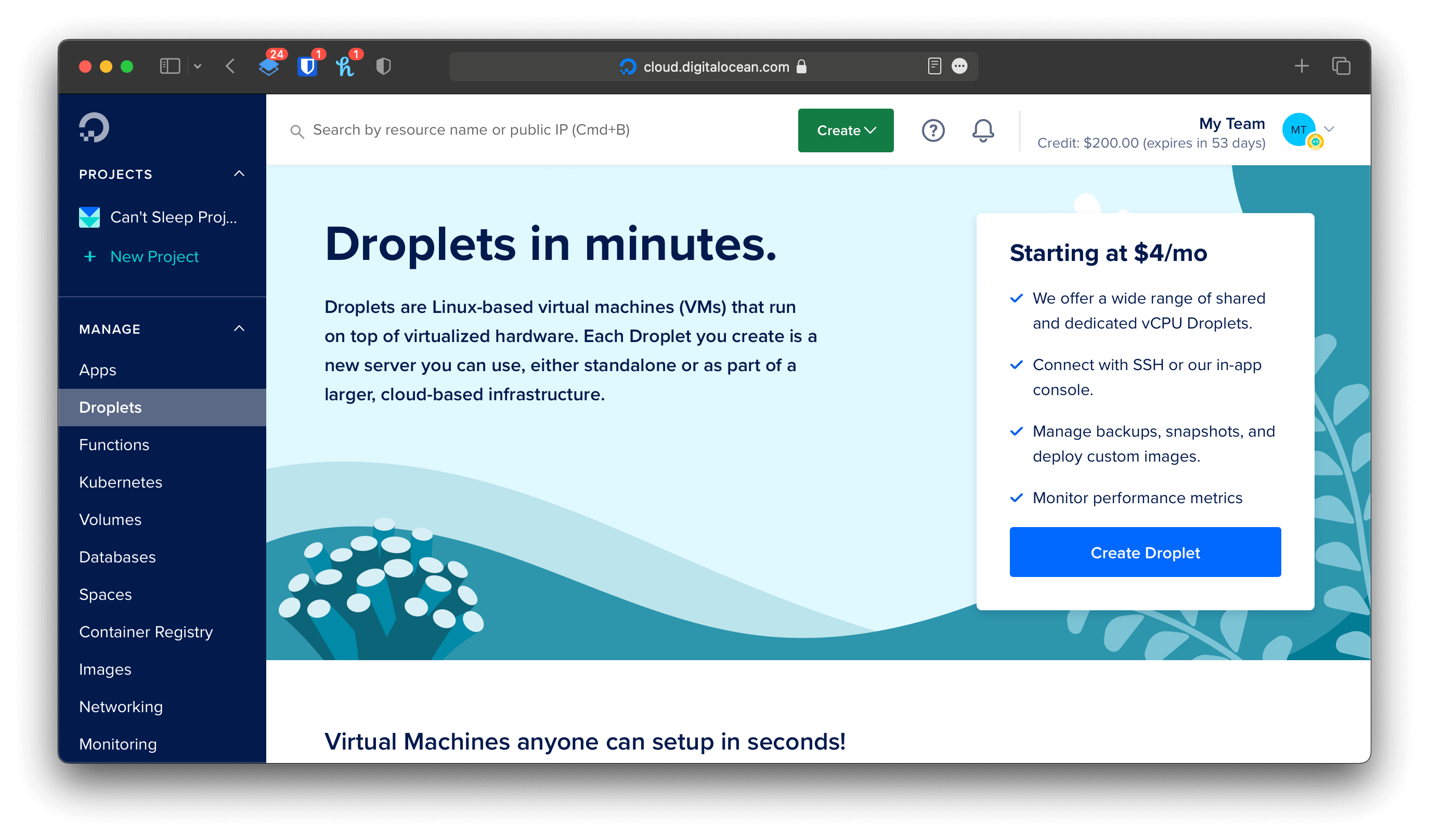Open the help question mark icon
Screen dimensions: 1429x840
click(x=933, y=130)
